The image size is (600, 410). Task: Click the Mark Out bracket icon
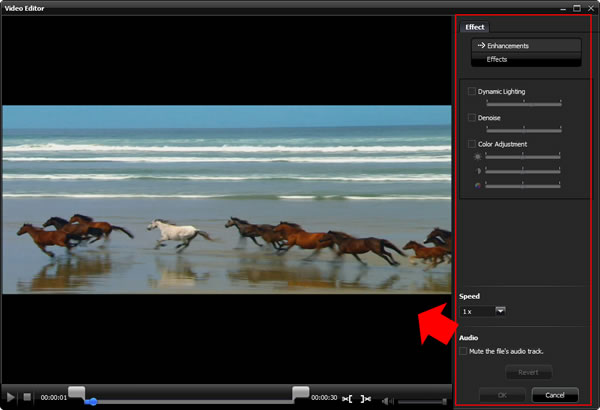point(366,398)
